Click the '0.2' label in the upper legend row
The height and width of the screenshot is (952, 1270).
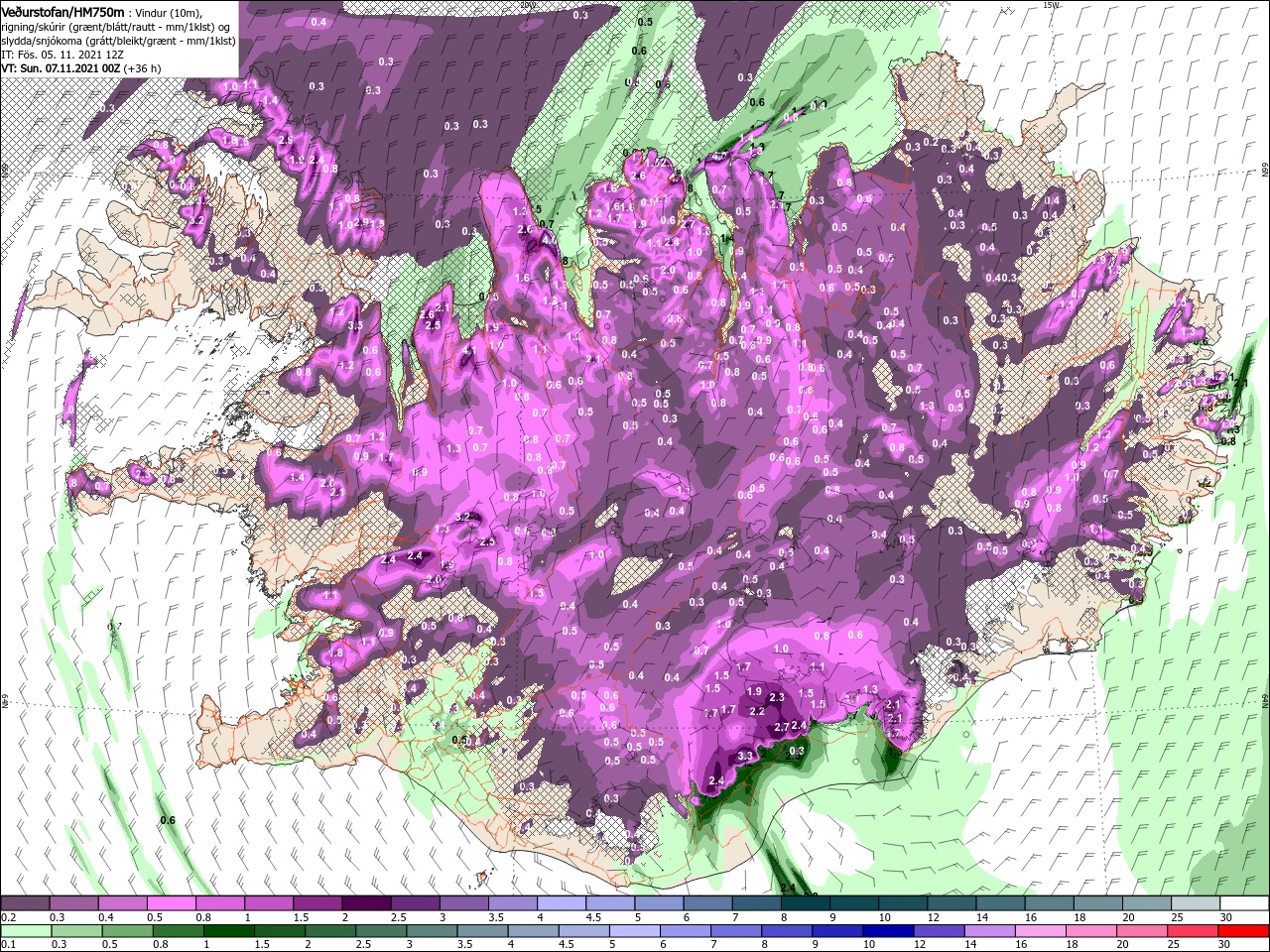(x=8, y=917)
